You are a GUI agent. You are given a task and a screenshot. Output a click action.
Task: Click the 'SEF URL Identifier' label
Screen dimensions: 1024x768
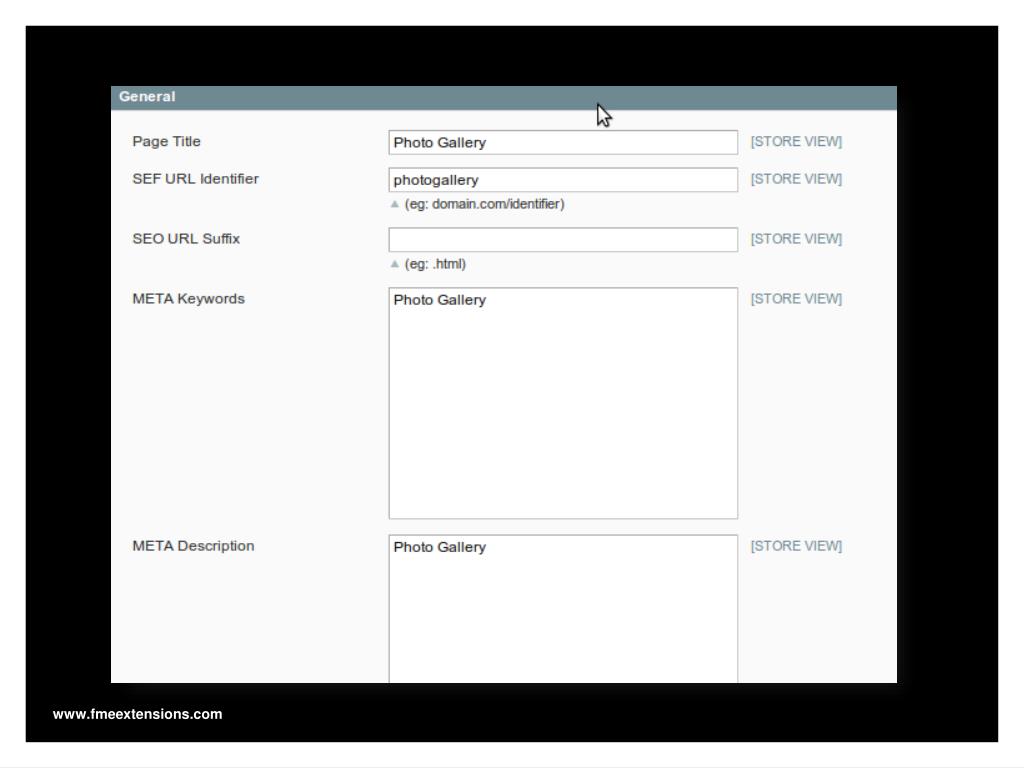195,179
